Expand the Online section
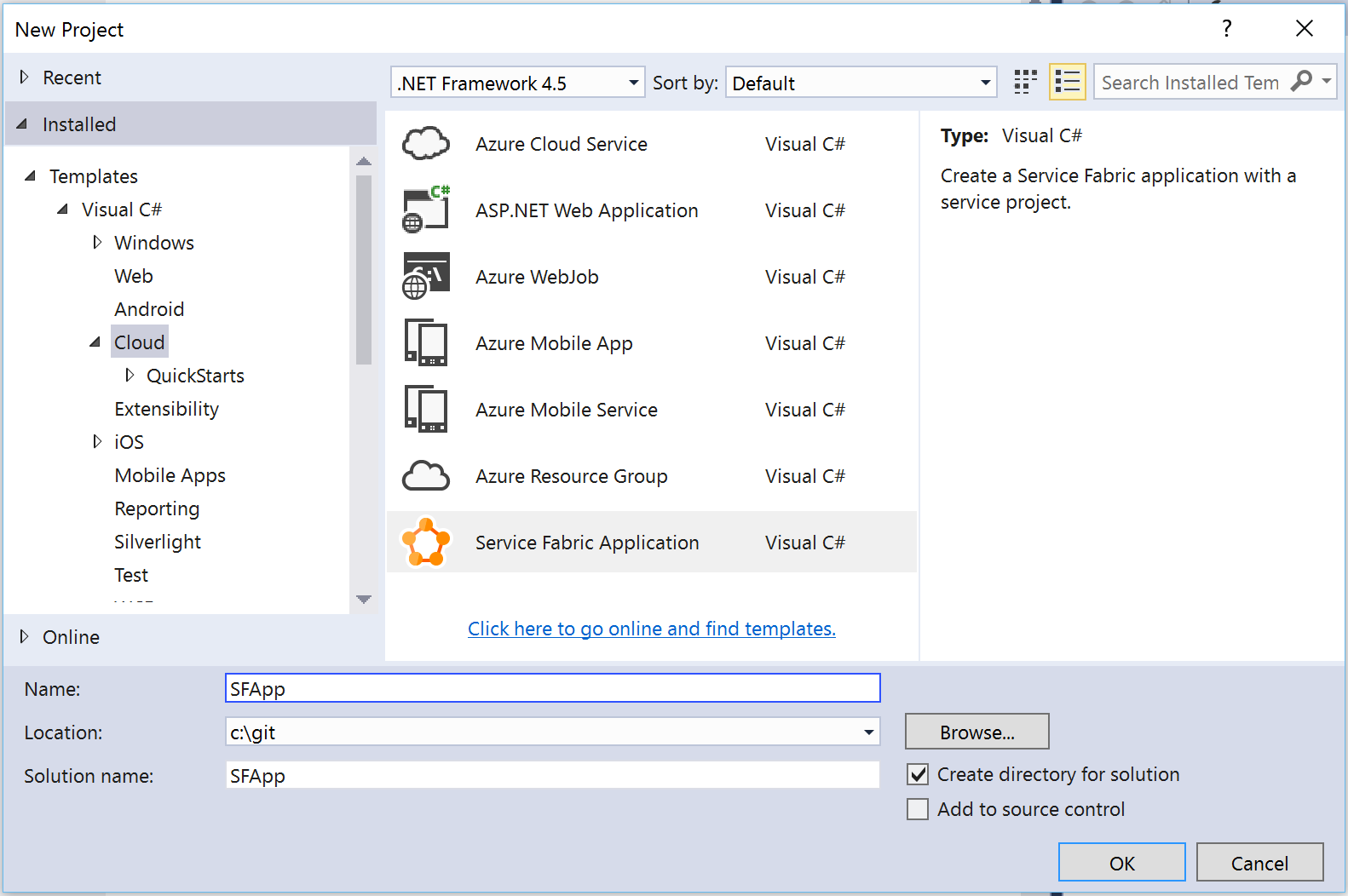The width and height of the screenshot is (1348, 896). click(x=24, y=637)
